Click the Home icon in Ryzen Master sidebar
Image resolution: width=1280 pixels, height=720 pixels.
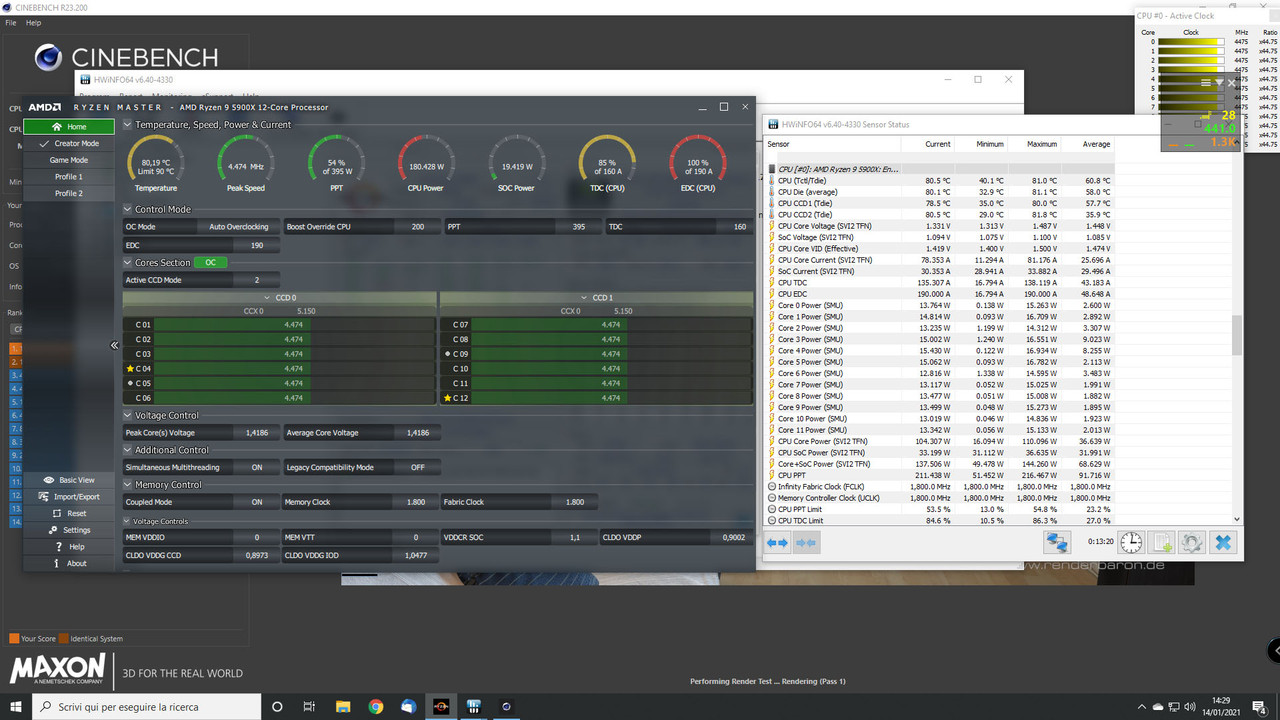point(57,127)
